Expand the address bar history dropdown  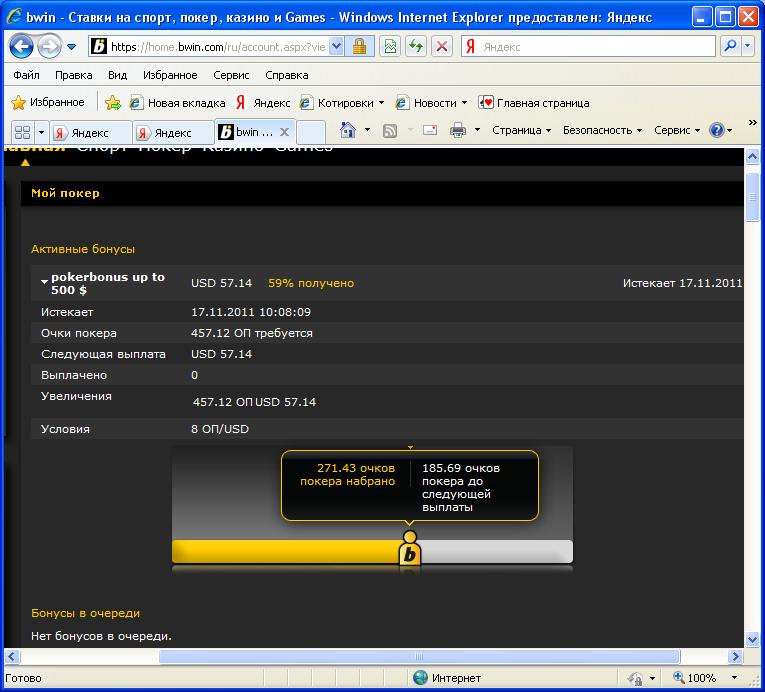(336, 47)
